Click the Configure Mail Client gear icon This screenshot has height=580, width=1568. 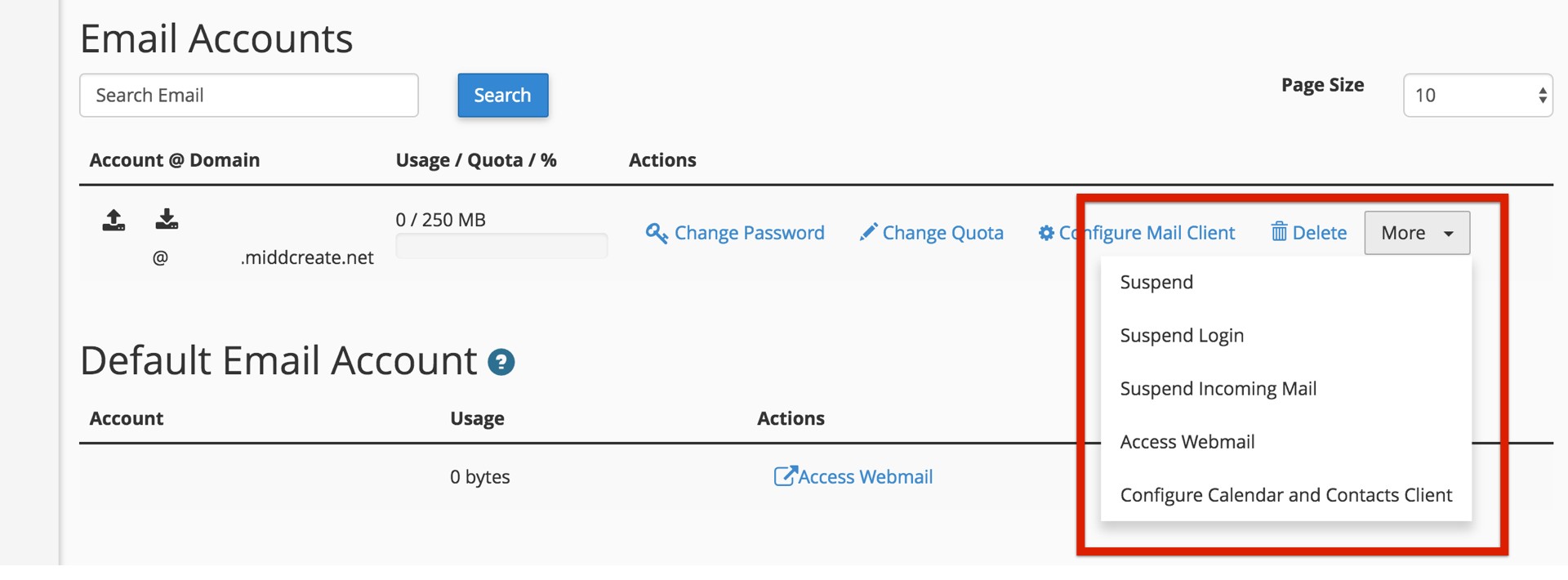(1046, 233)
